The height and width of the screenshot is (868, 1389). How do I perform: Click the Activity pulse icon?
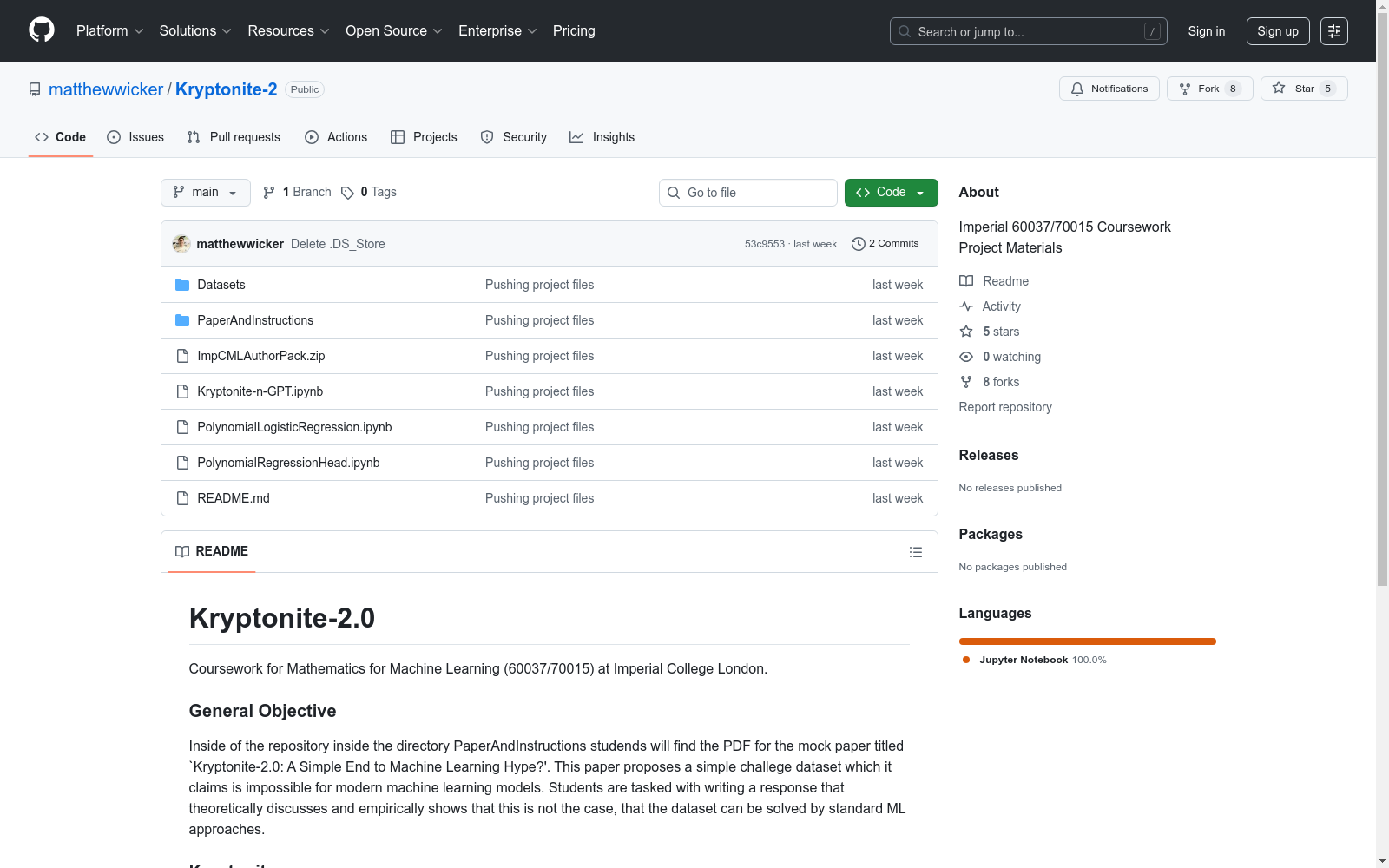point(966,306)
